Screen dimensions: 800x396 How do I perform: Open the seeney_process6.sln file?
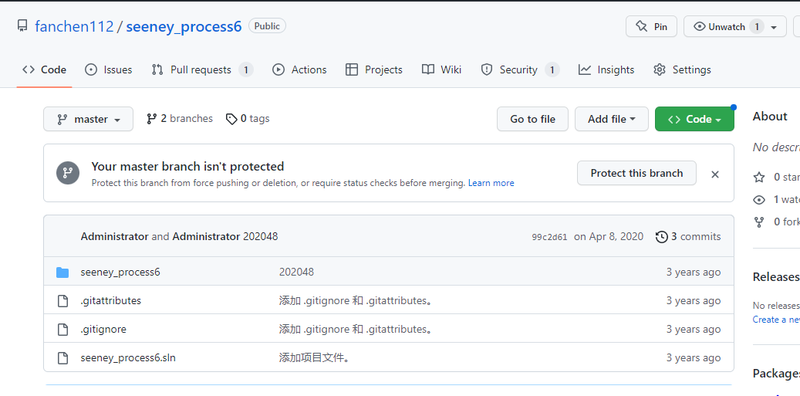128,358
